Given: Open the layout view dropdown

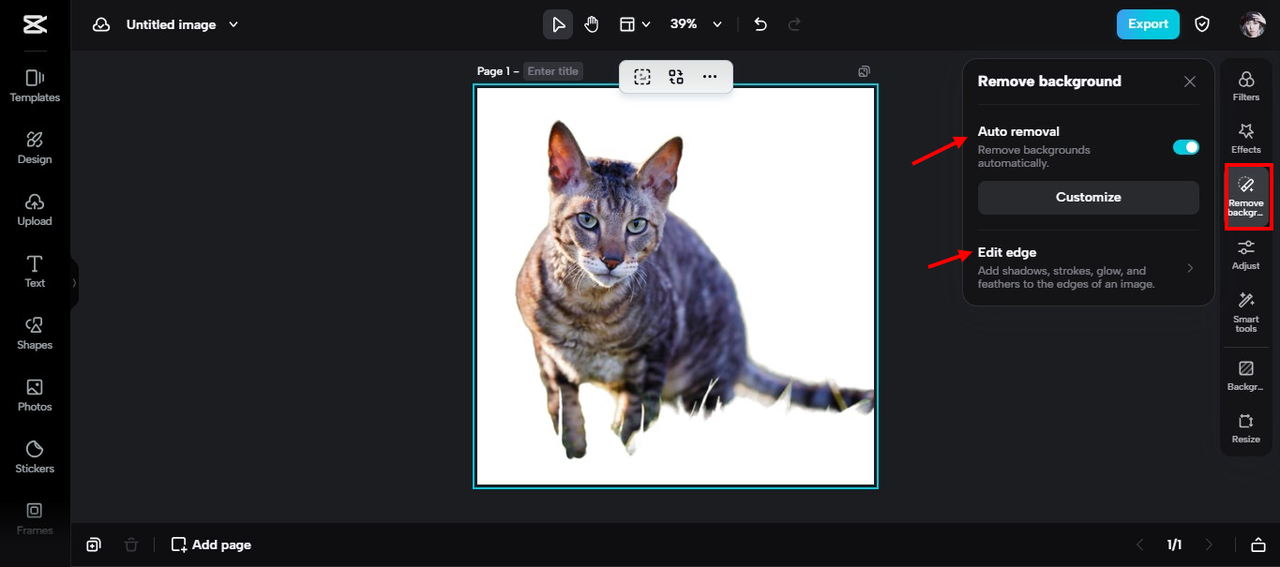Looking at the screenshot, I should point(634,25).
